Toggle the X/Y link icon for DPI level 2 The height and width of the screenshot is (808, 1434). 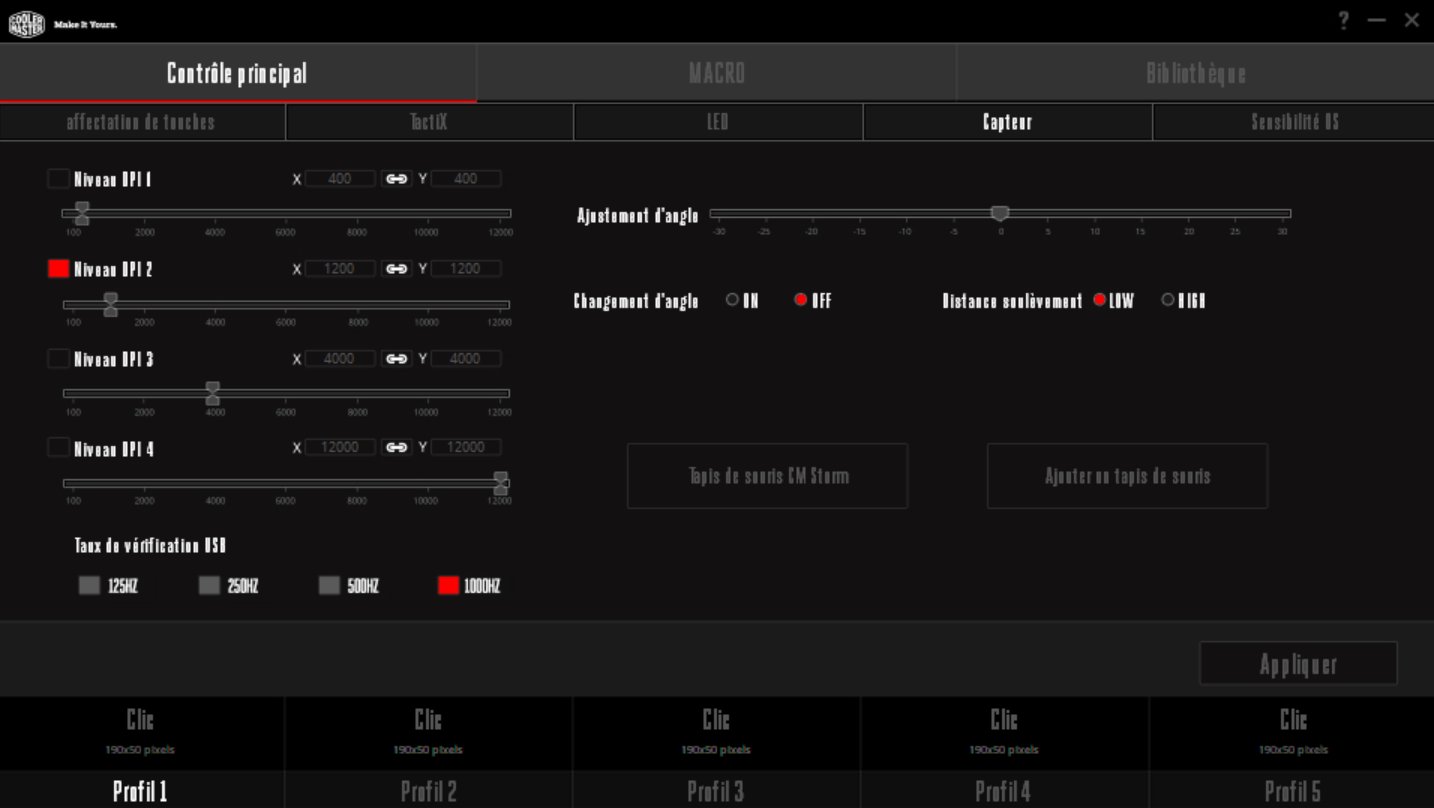click(x=397, y=269)
